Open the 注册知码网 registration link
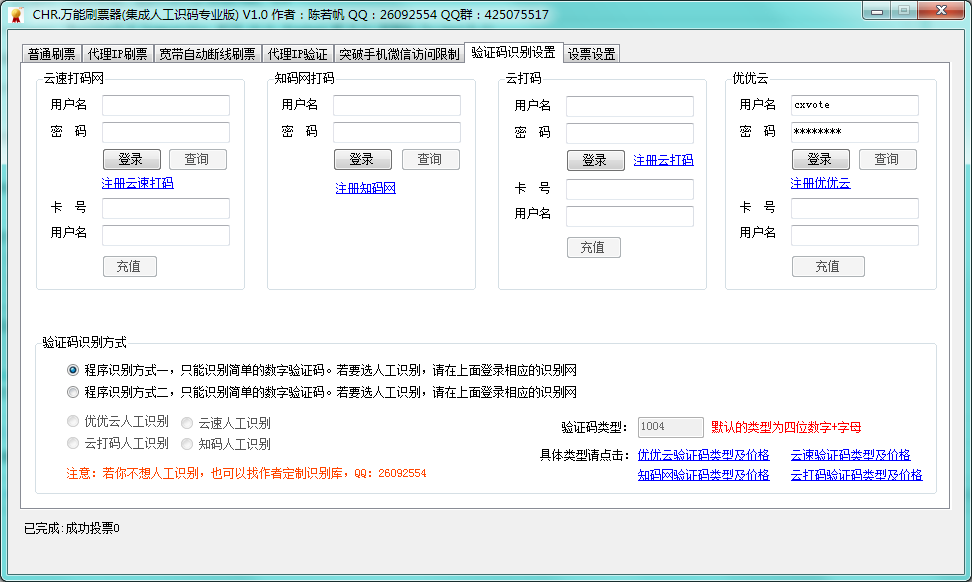 [364, 187]
